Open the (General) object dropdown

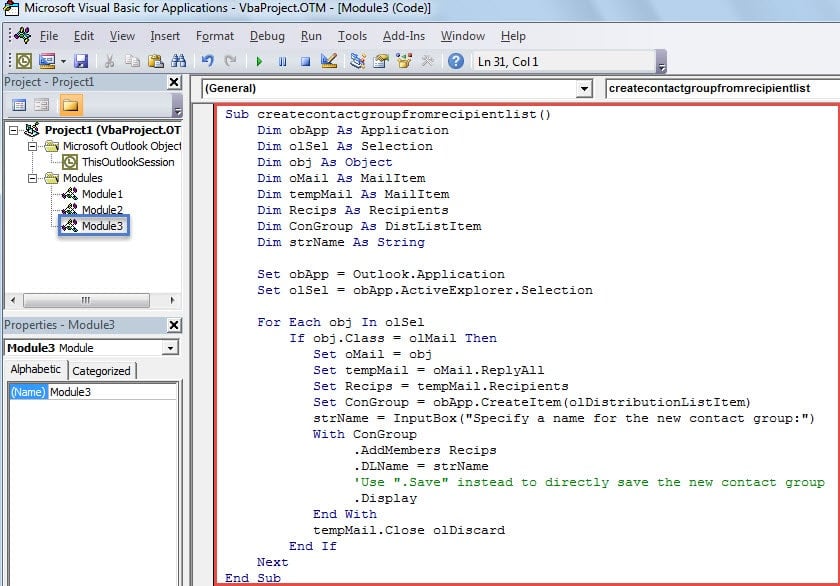coord(584,88)
